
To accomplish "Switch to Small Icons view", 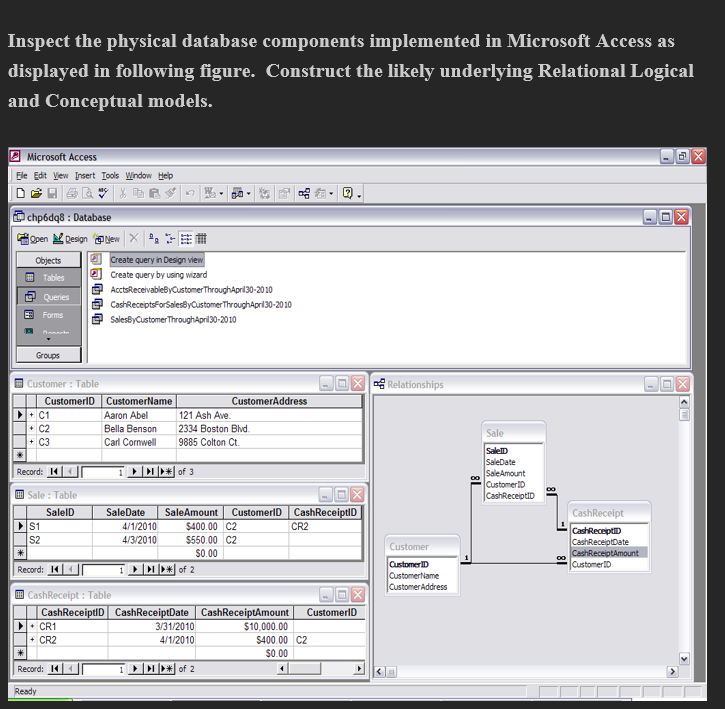I will tap(170, 239).
